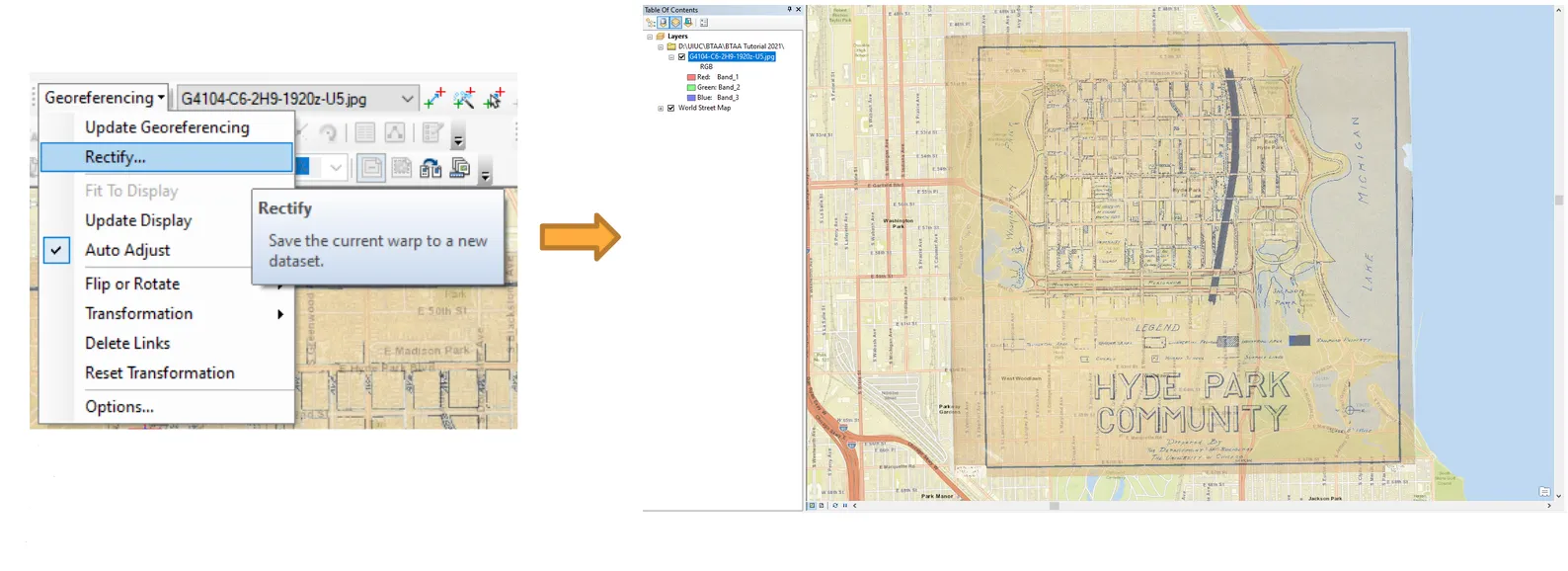1568x571 pixels.
Task: Switch Table of Contents to List By Source
Action: point(664,23)
